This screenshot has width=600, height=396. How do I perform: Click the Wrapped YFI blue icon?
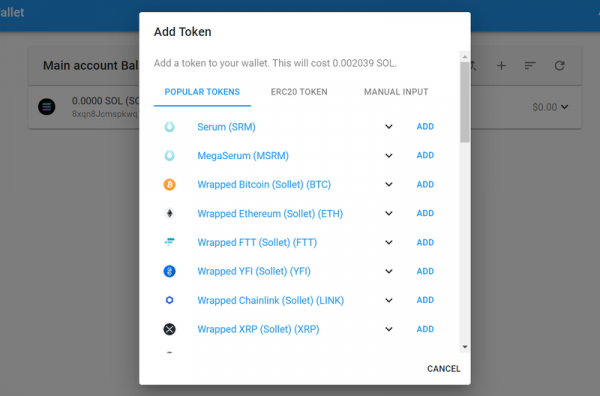coord(170,271)
